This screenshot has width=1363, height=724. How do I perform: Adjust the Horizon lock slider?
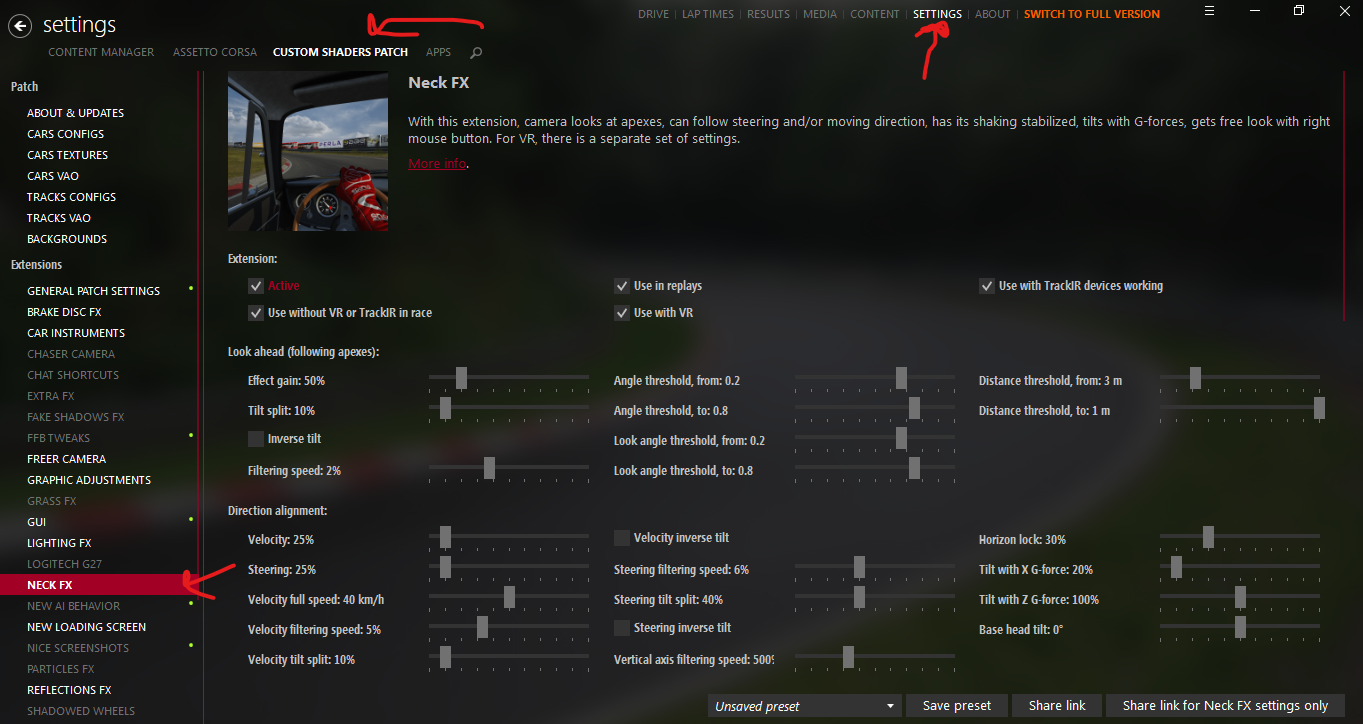[x=1208, y=537]
